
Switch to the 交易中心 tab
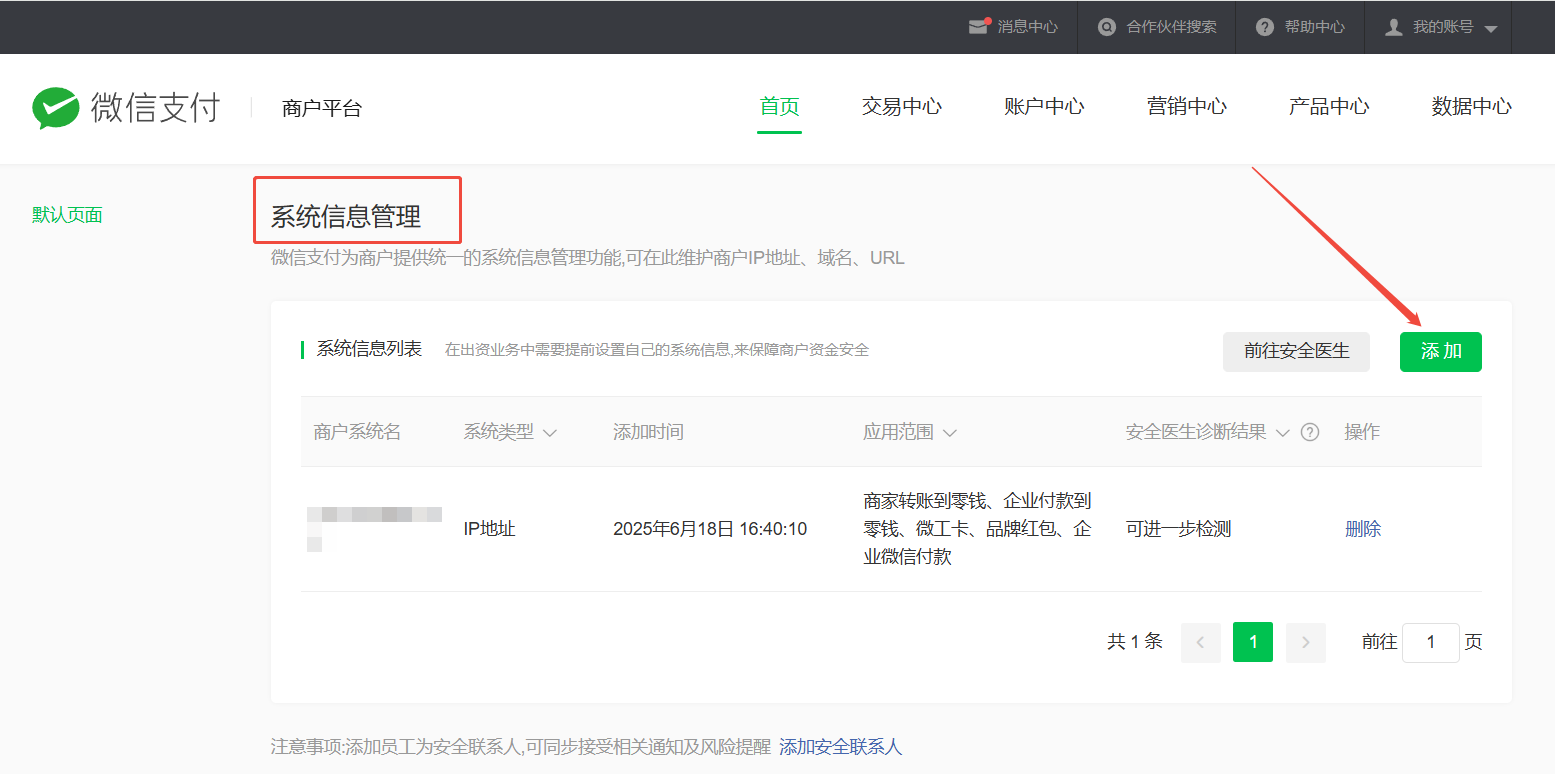pos(902,106)
